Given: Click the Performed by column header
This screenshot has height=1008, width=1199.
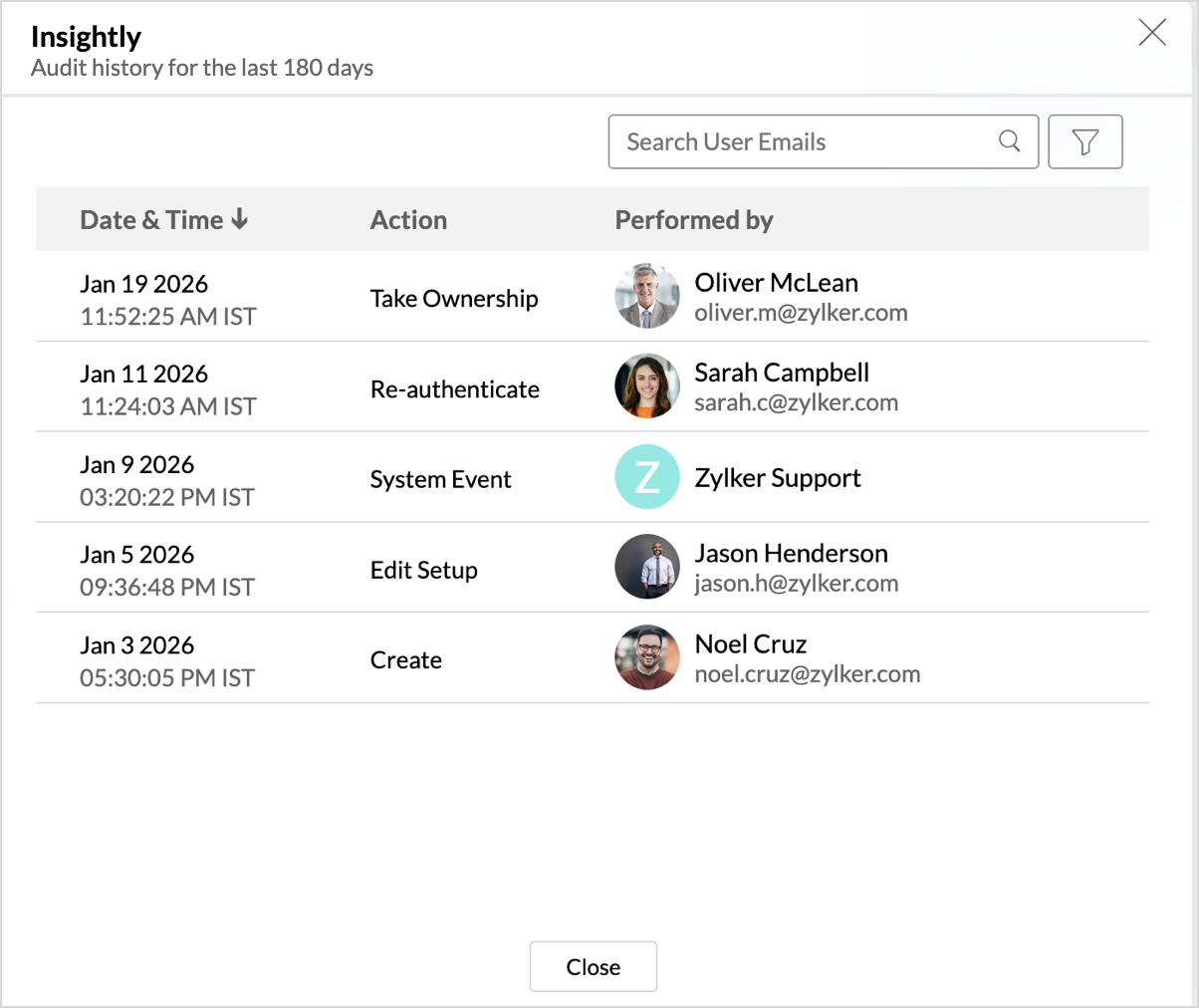Looking at the screenshot, I should pos(694,220).
